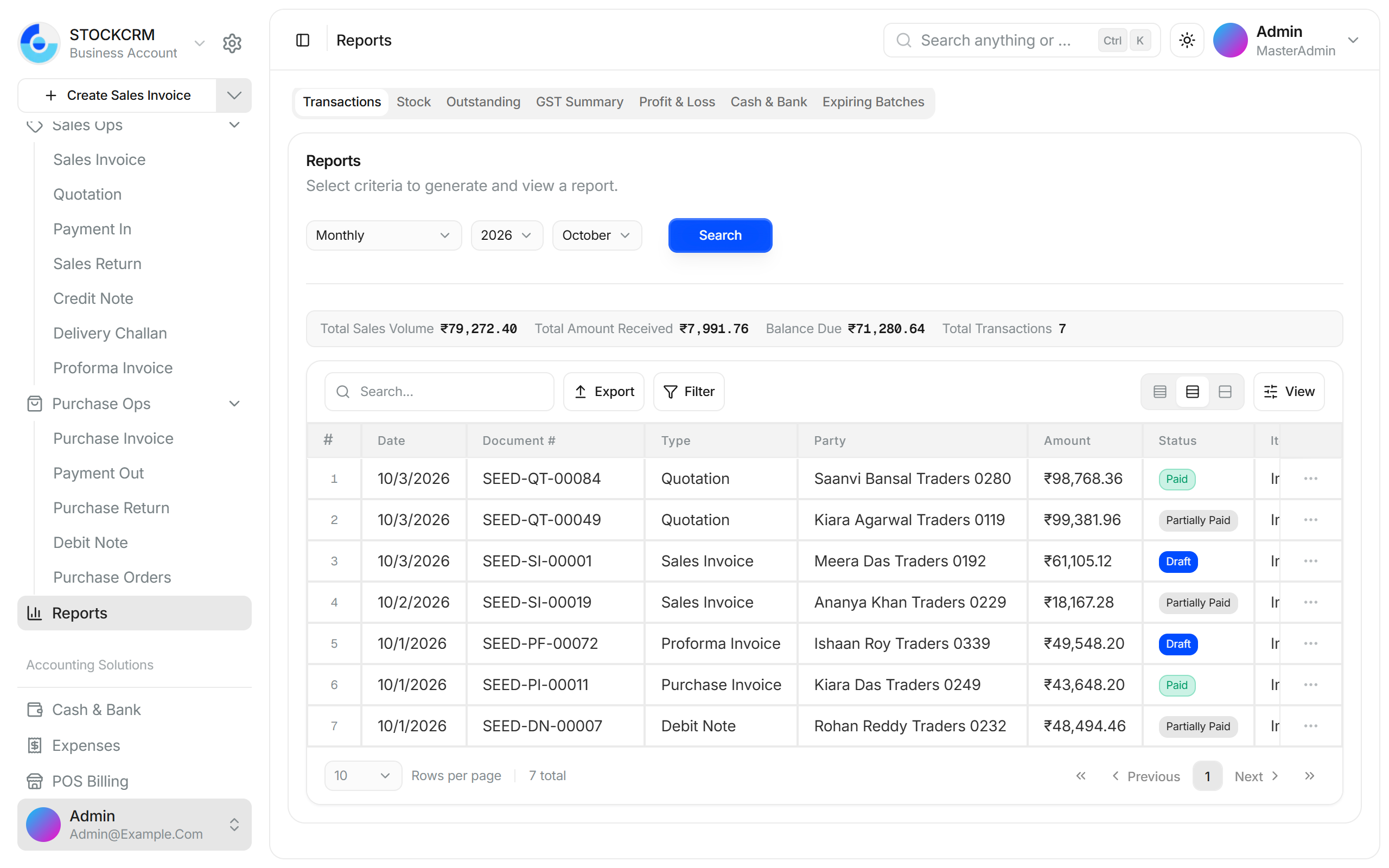Open Cash & Bank in sidebar
The height and width of the screenshot is (868, 1389).
pos(135,710)
